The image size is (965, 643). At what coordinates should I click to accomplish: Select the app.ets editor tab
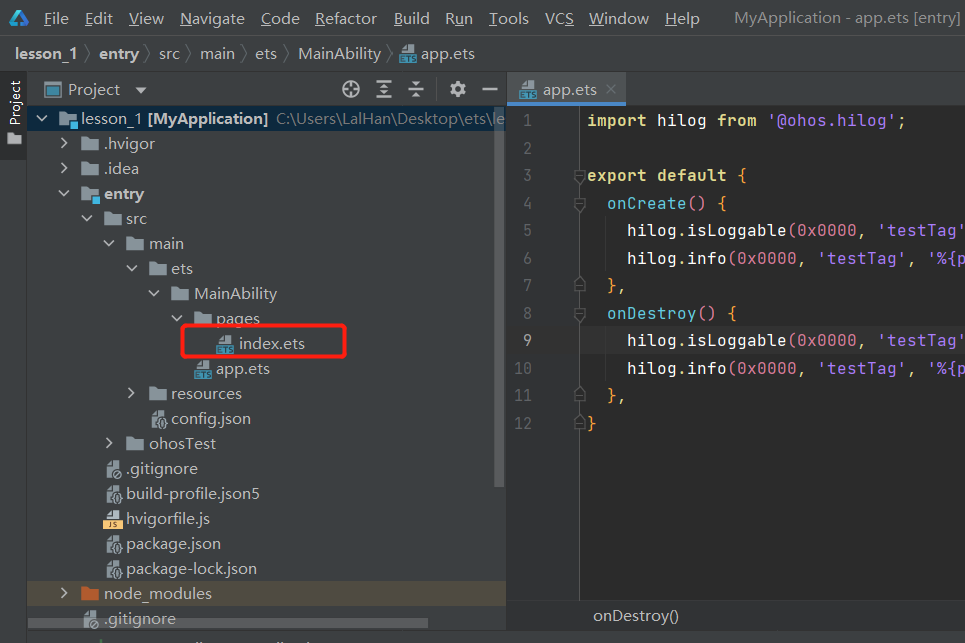coord(566,90)
